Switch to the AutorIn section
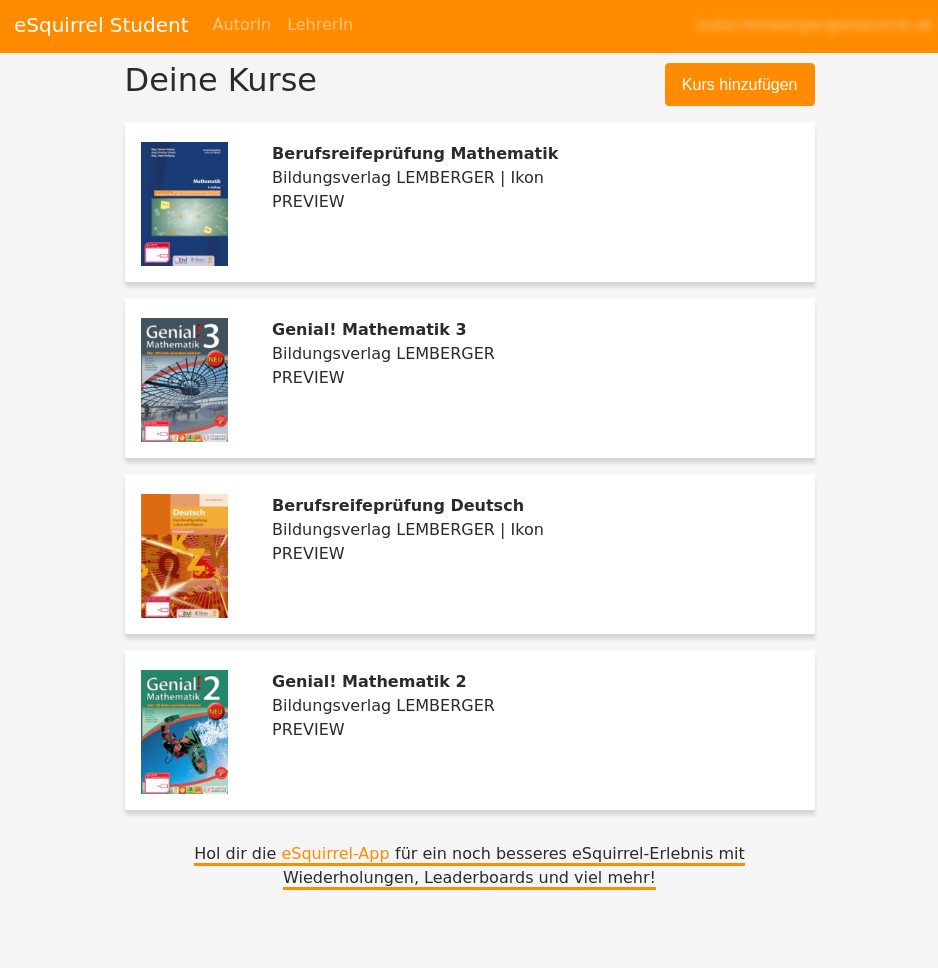 coord(241,25)
